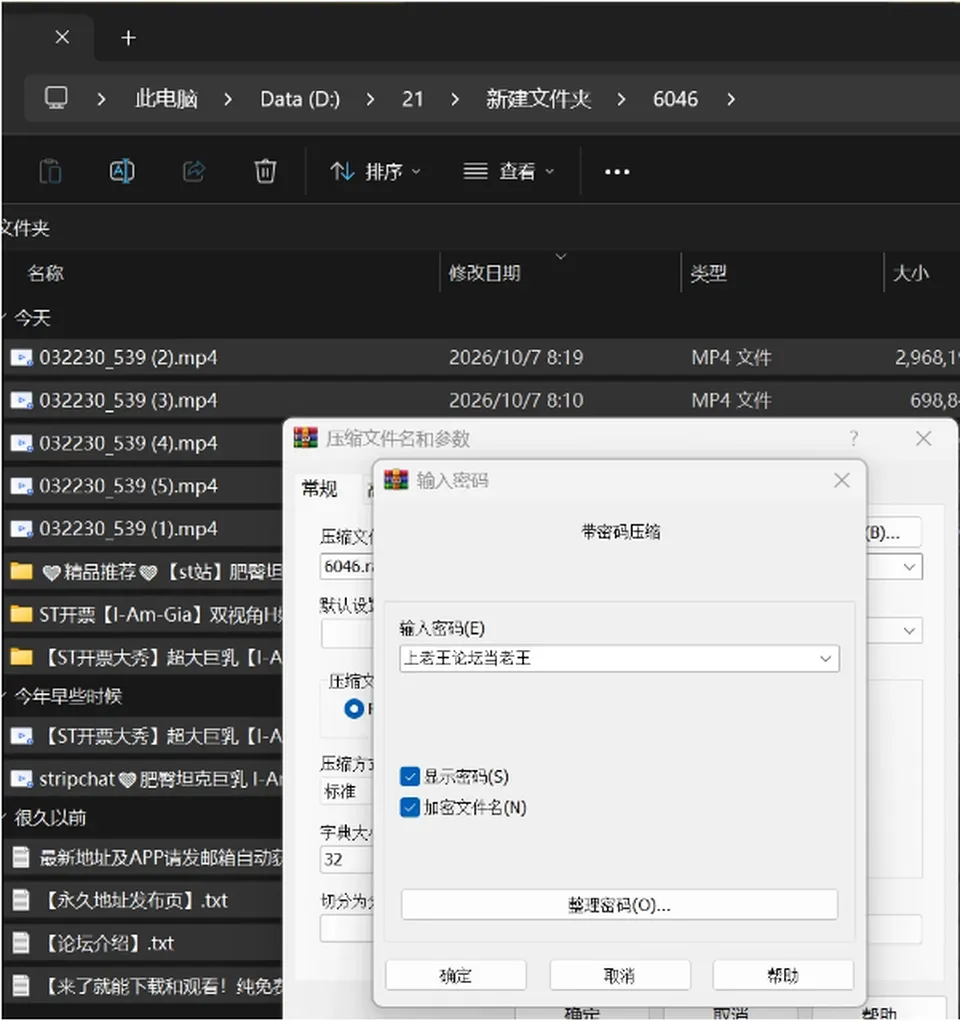Close the current Explorer tab

(63, 37)
